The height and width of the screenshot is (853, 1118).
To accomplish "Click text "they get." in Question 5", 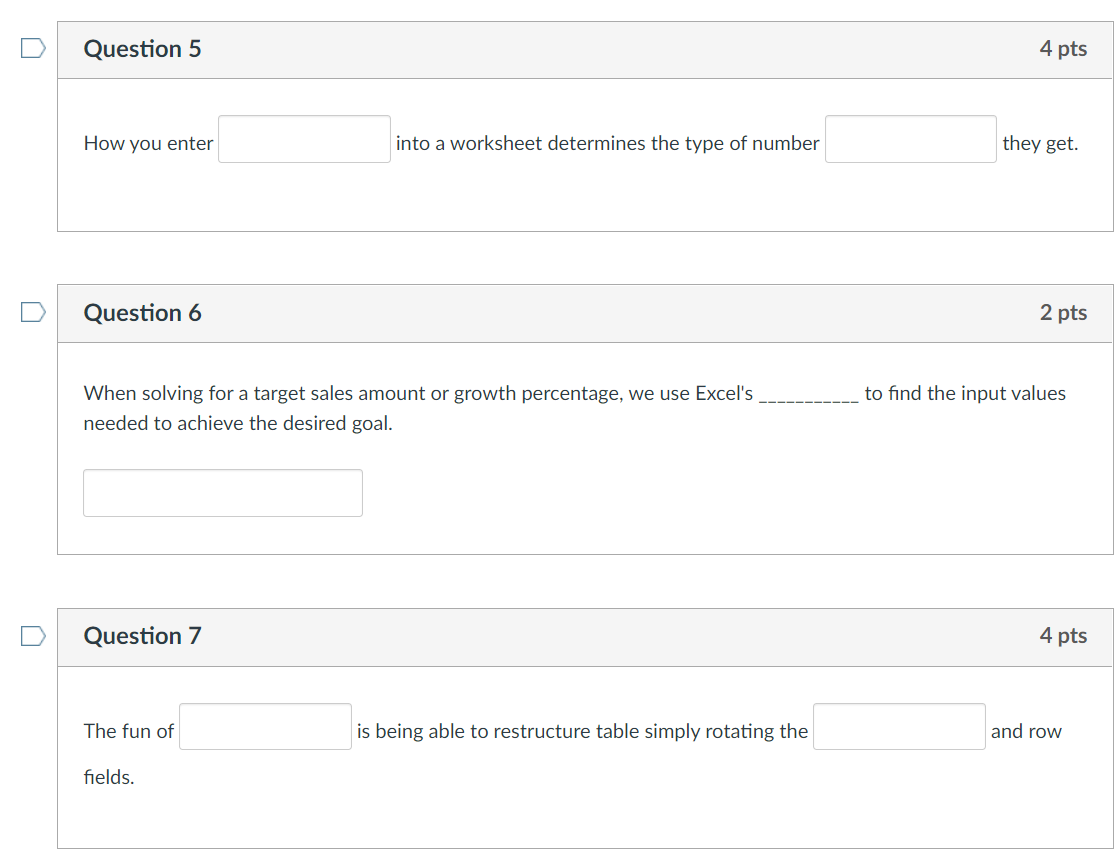I will pyautogui.click(x=1040, y=143).
